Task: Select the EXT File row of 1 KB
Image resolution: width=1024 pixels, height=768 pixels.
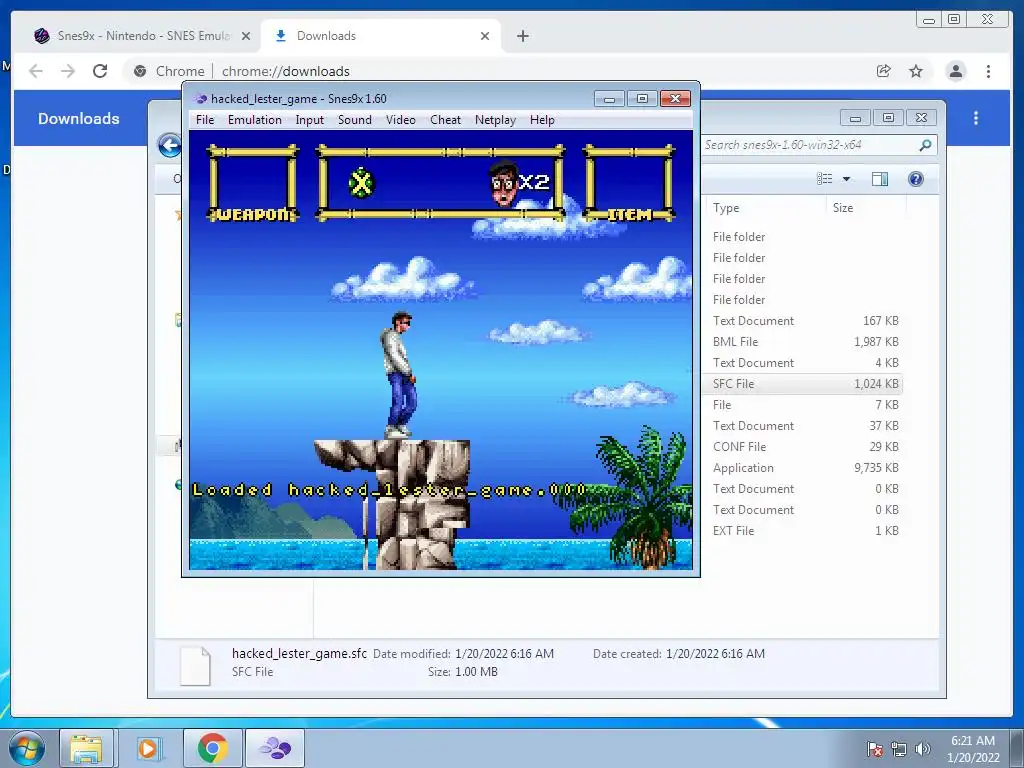Action: tap(804, 531)
